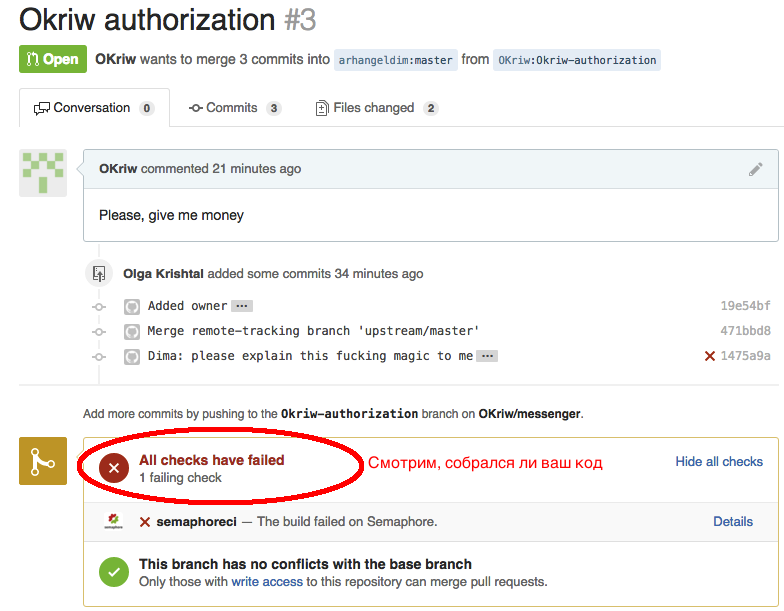Click the yellow merge branch icon
784x611 pixels.
43,461
